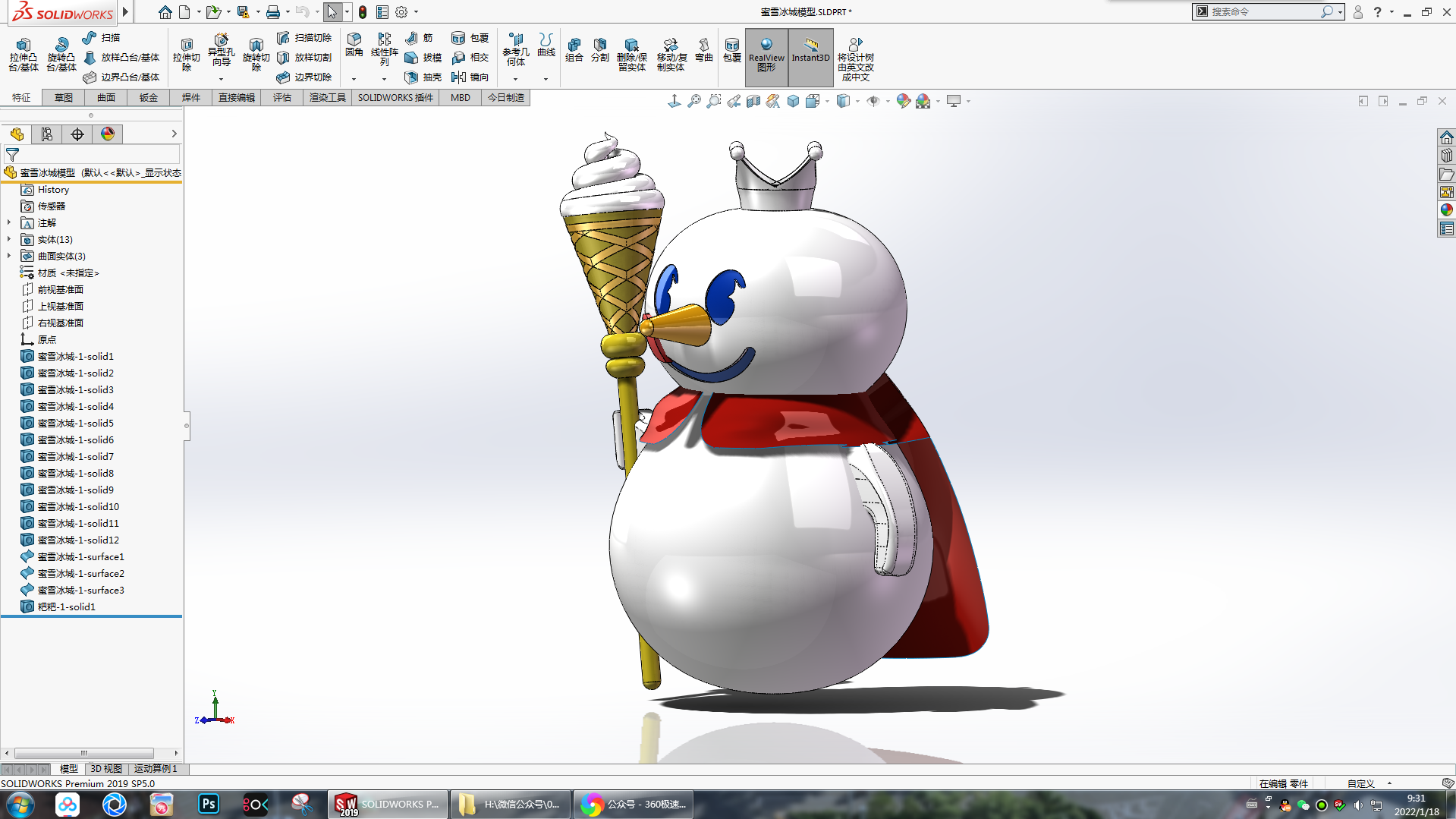
Task: Click the Previous View icon
Action: click(734, 101)
